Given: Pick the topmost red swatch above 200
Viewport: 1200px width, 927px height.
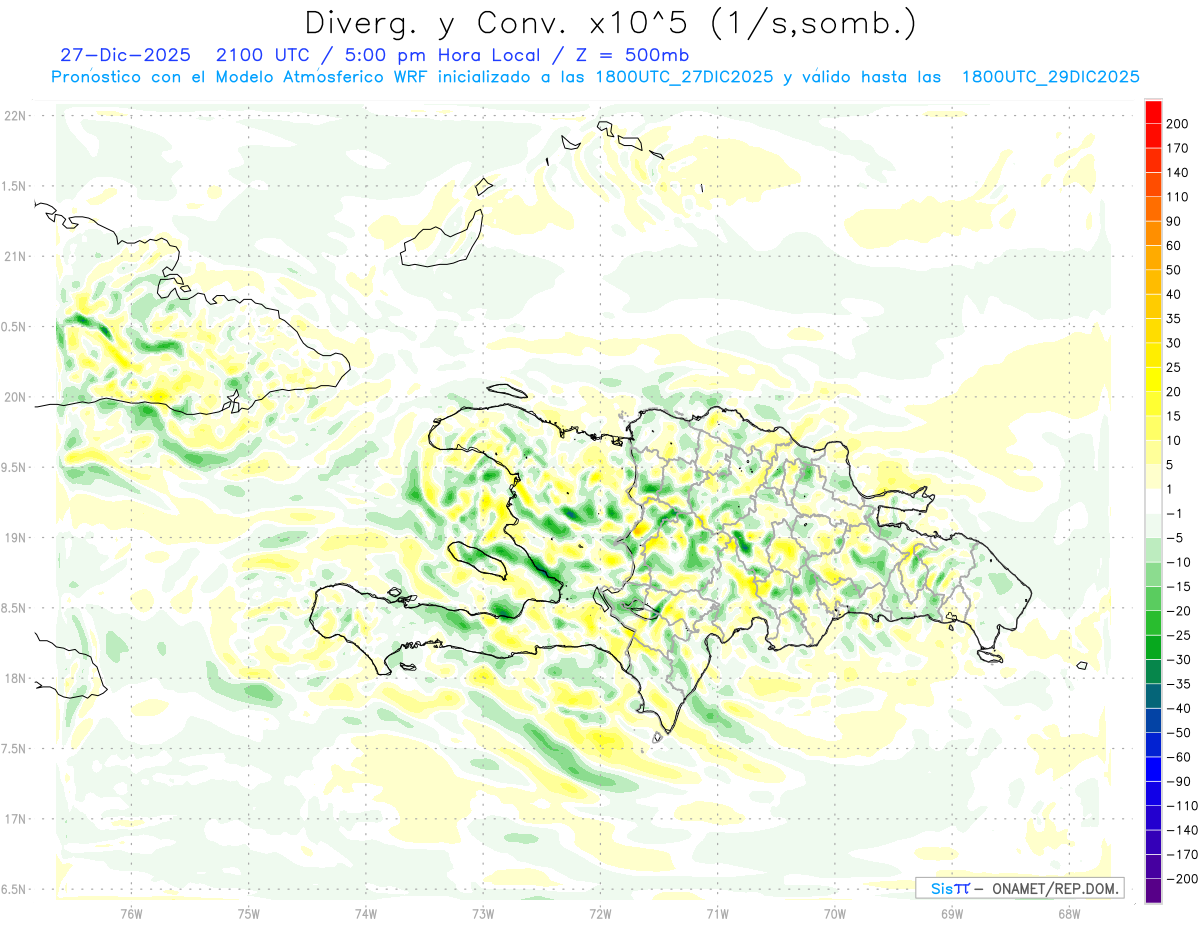Looking at the screenshot, I should 1153,112.
